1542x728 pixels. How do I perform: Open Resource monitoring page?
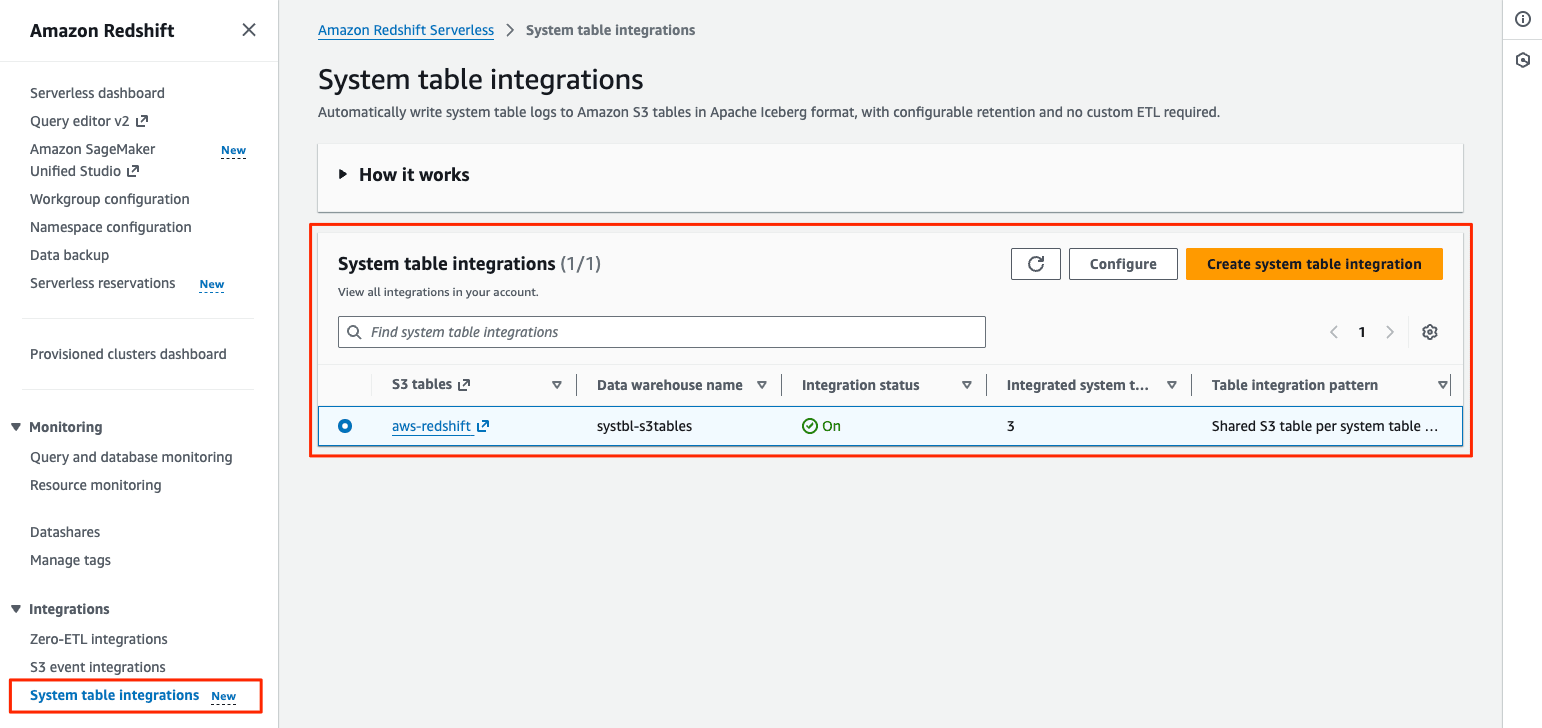96,485
